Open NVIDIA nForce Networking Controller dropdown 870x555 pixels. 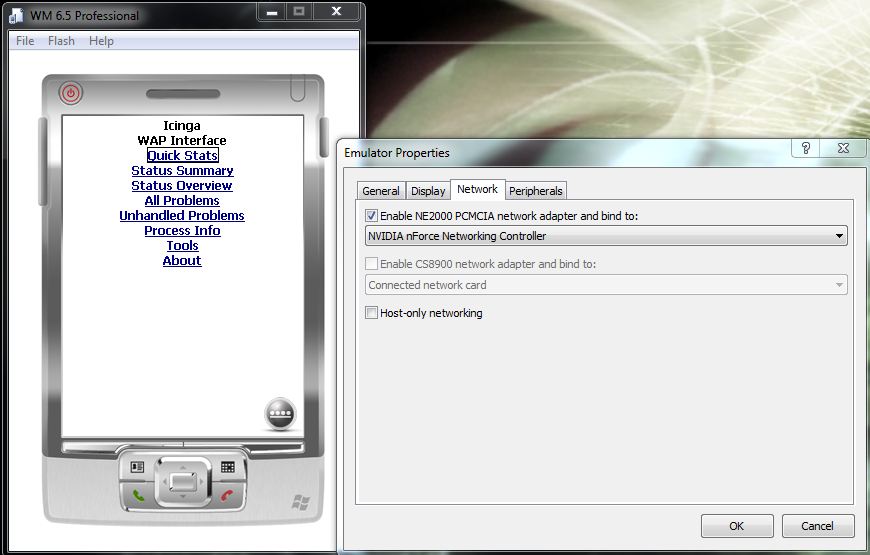coord(606,236)
